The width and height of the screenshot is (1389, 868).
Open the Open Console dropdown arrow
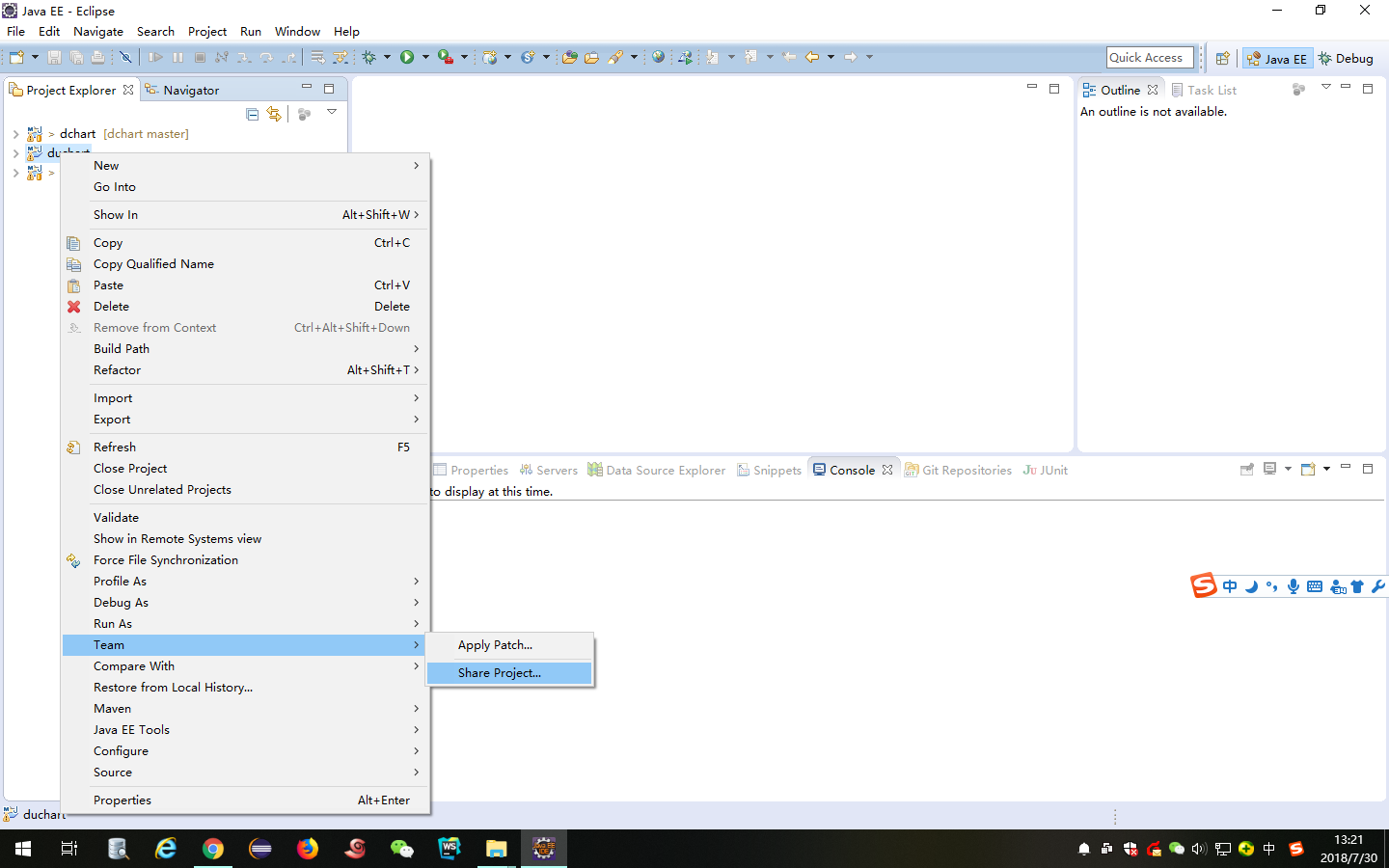click(x=1327, y=470)
